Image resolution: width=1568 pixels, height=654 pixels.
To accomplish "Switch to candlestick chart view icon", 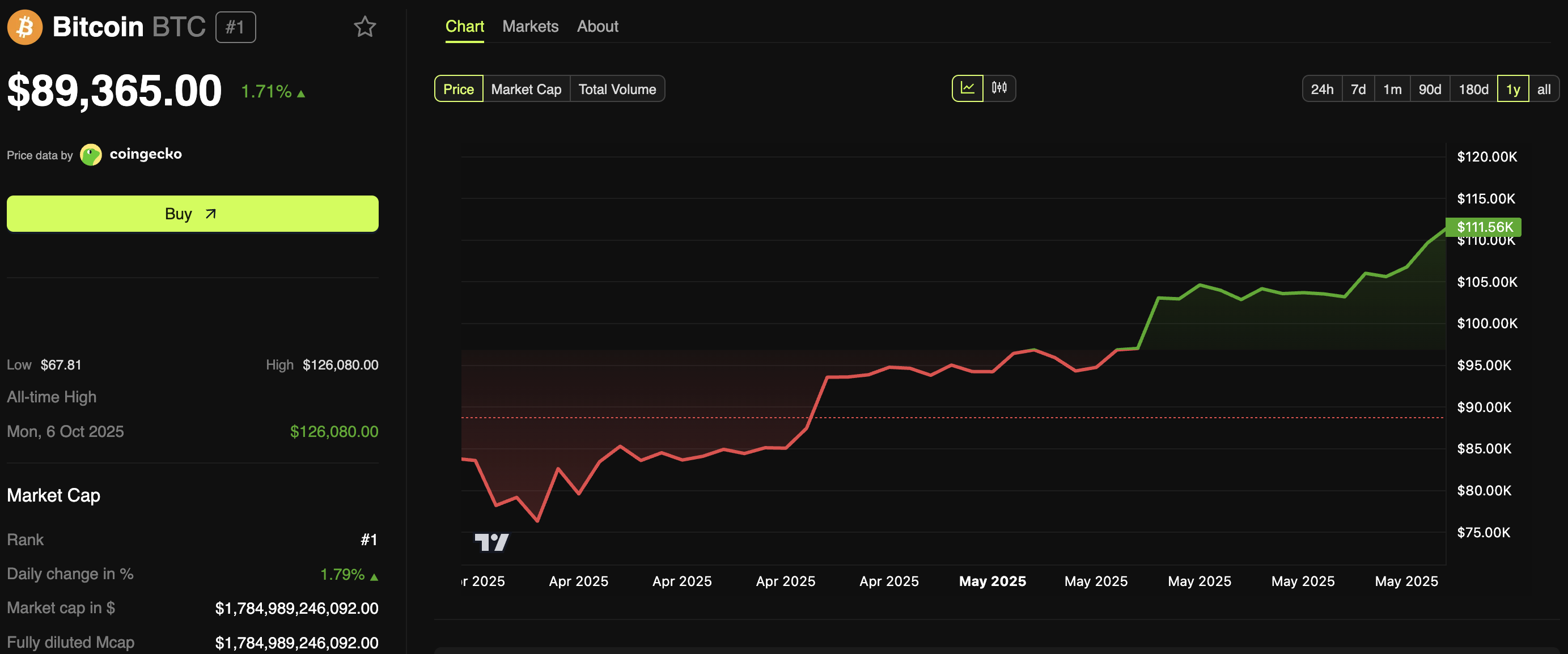I will click(999, 88).
